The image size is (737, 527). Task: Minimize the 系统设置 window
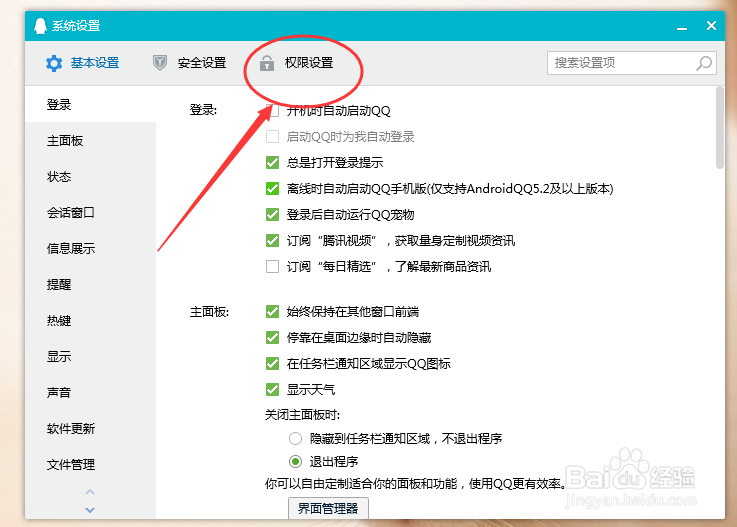(682, 27)
